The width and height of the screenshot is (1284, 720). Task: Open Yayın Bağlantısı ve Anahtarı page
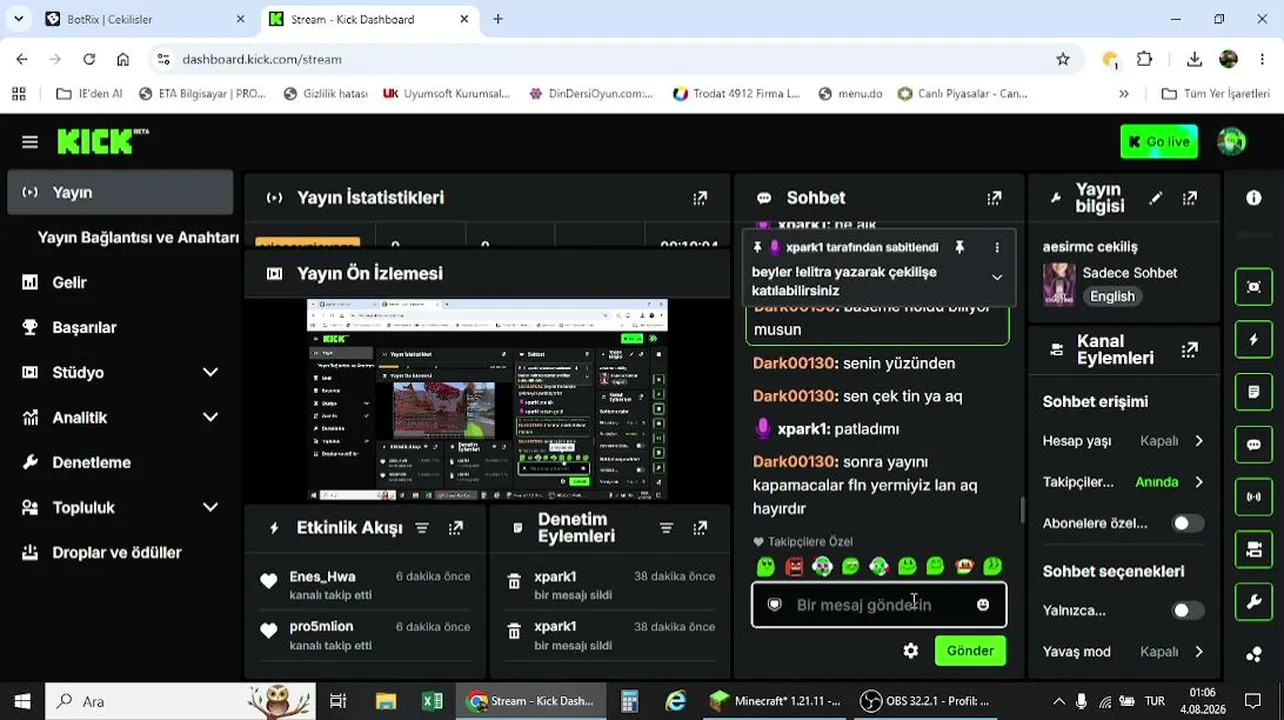138,238
